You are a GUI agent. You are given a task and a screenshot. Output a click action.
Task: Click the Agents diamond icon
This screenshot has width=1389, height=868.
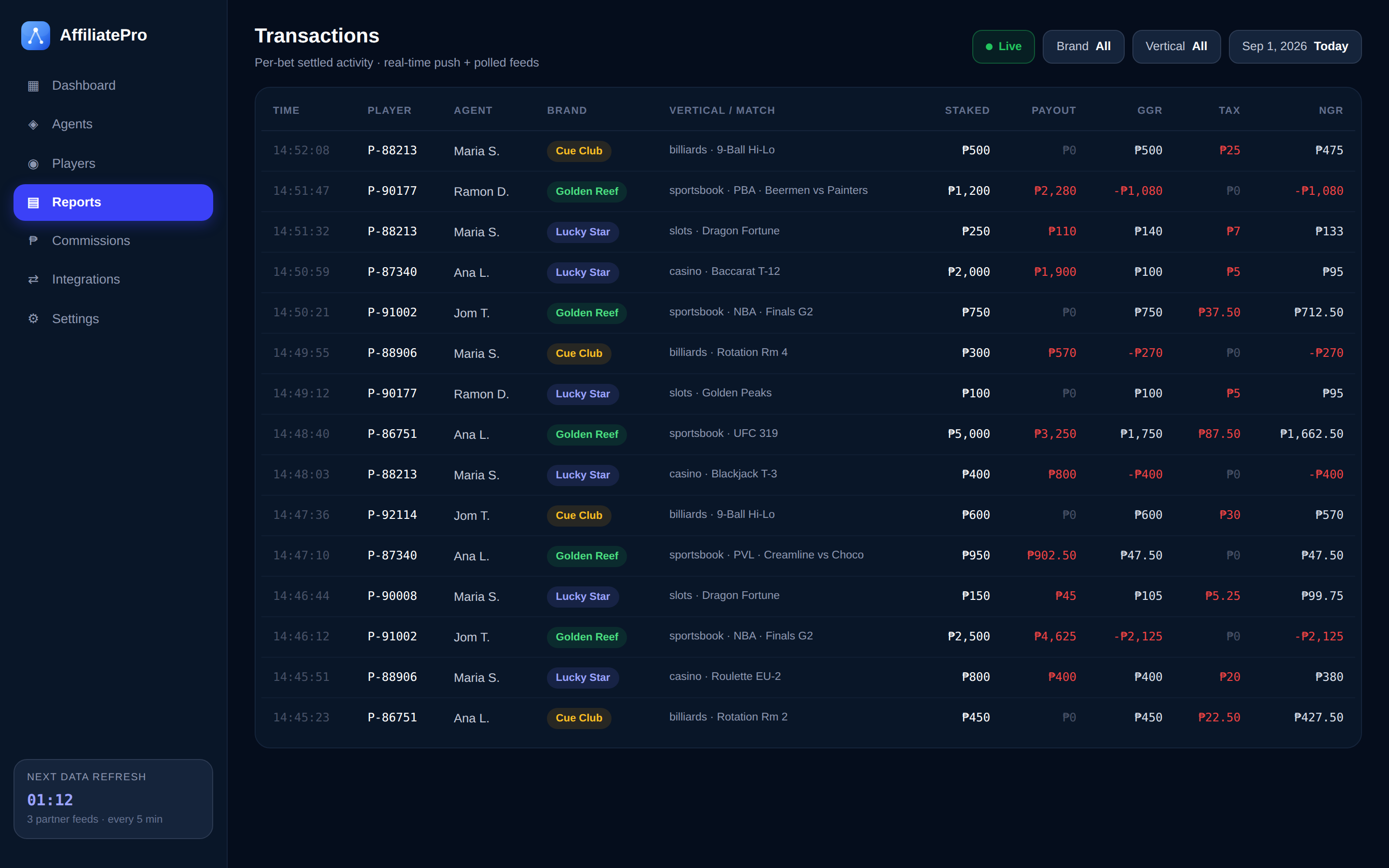click(33, 124)
